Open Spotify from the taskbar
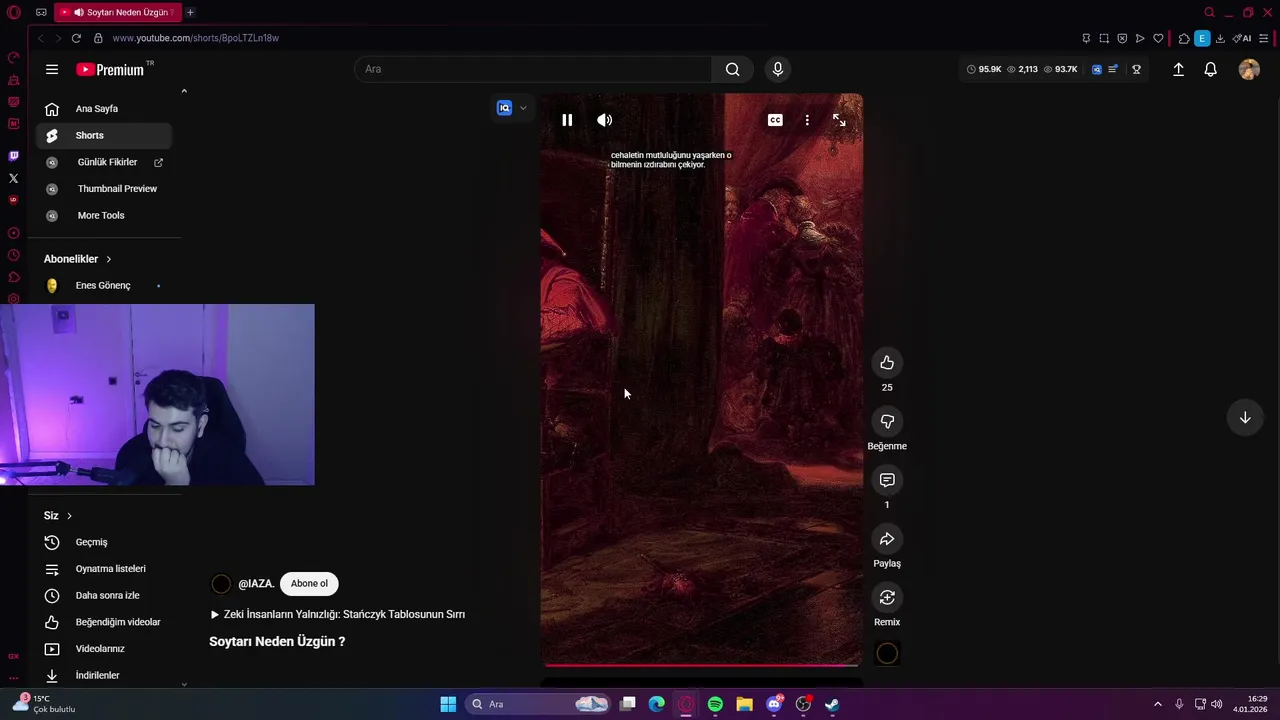Viewport: 1280px width, 720px height. coord(715,704)
